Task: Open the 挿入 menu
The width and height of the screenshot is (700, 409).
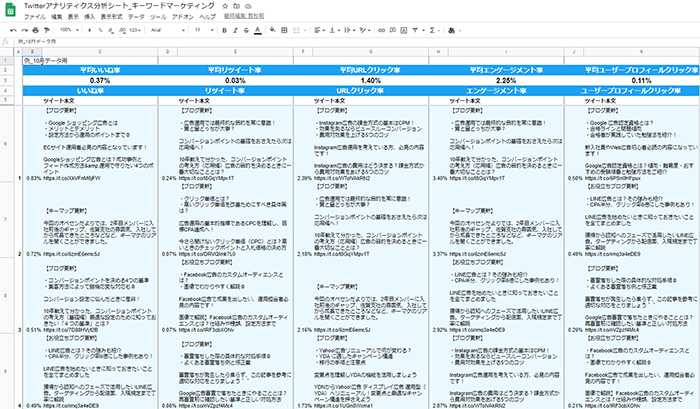Action: [90, 17]
